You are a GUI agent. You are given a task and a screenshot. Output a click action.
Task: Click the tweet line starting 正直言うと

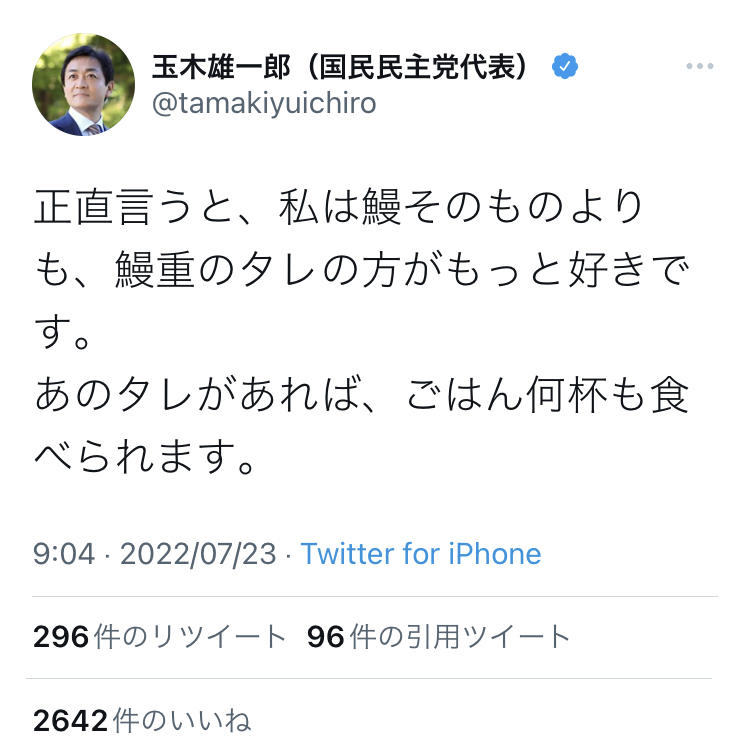point(339,207)
